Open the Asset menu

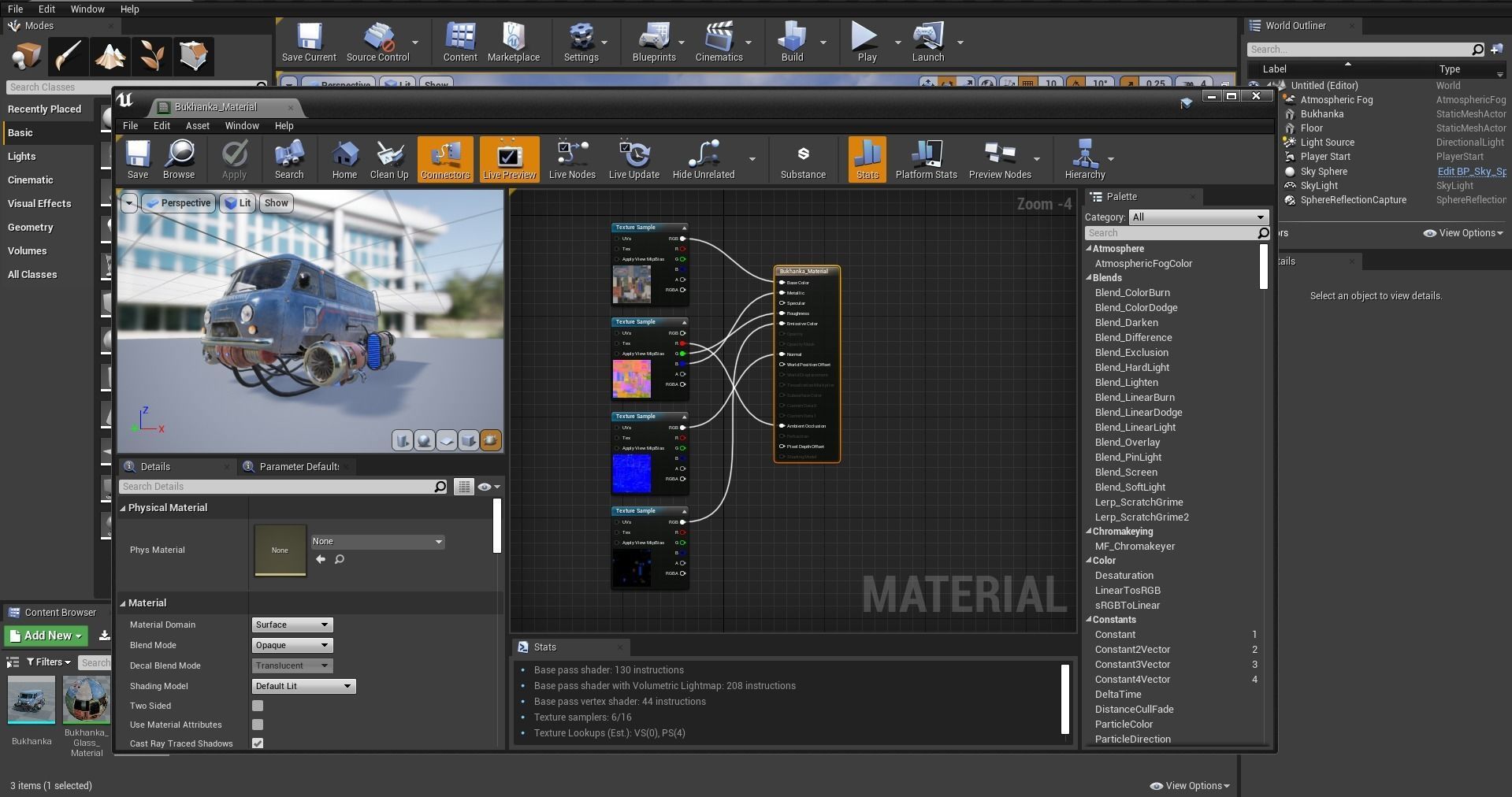(x=197, y=126)
